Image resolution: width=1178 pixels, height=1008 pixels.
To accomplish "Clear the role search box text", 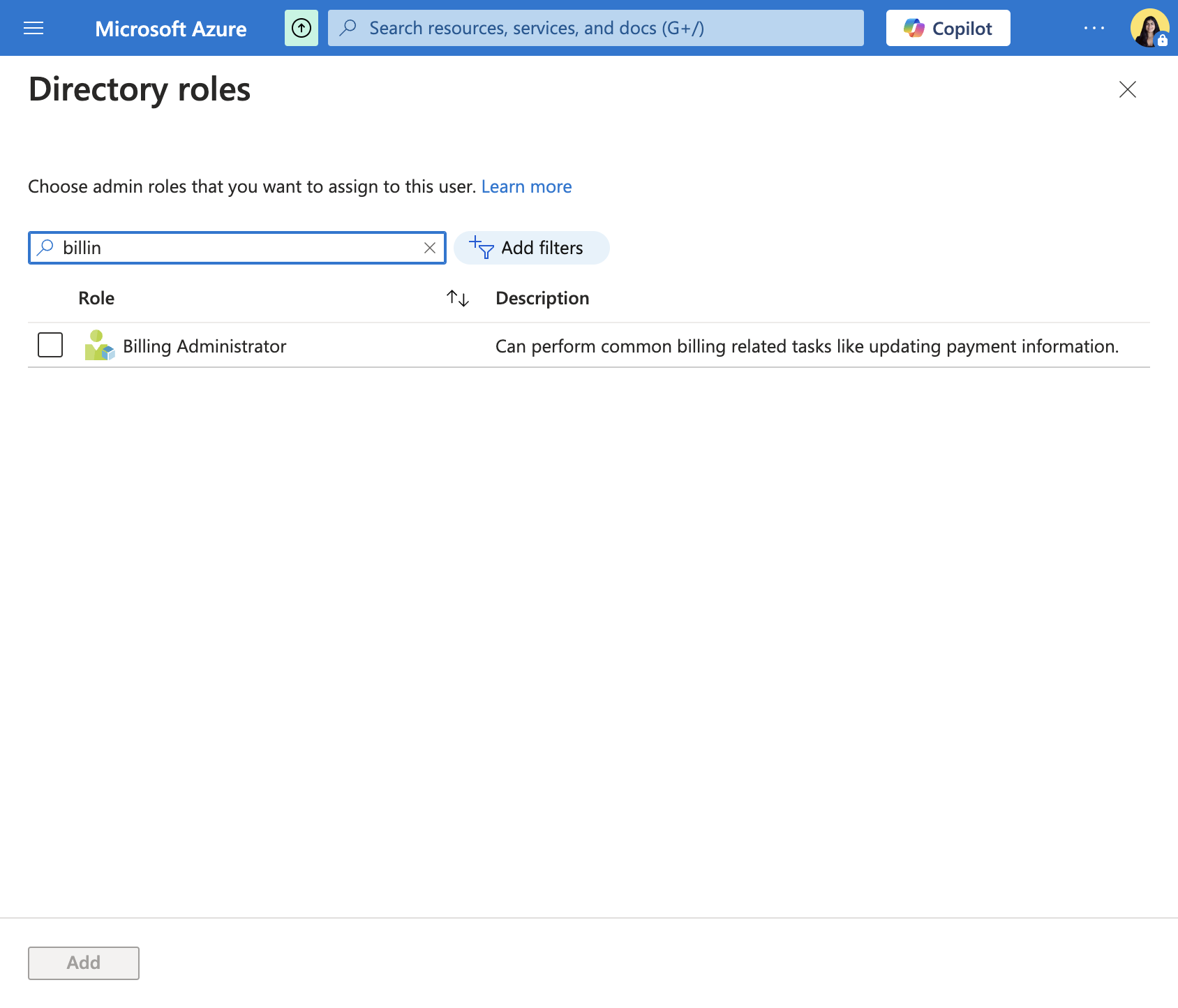I will (430, 248).
